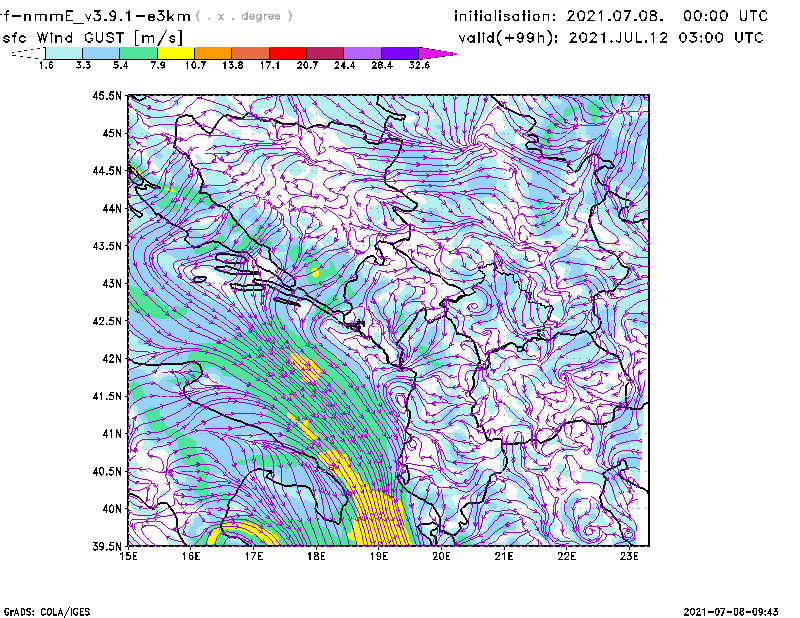Click the 41N latitude label
Viewport: 800px width, 618px height.
click(x=112, y=434)
